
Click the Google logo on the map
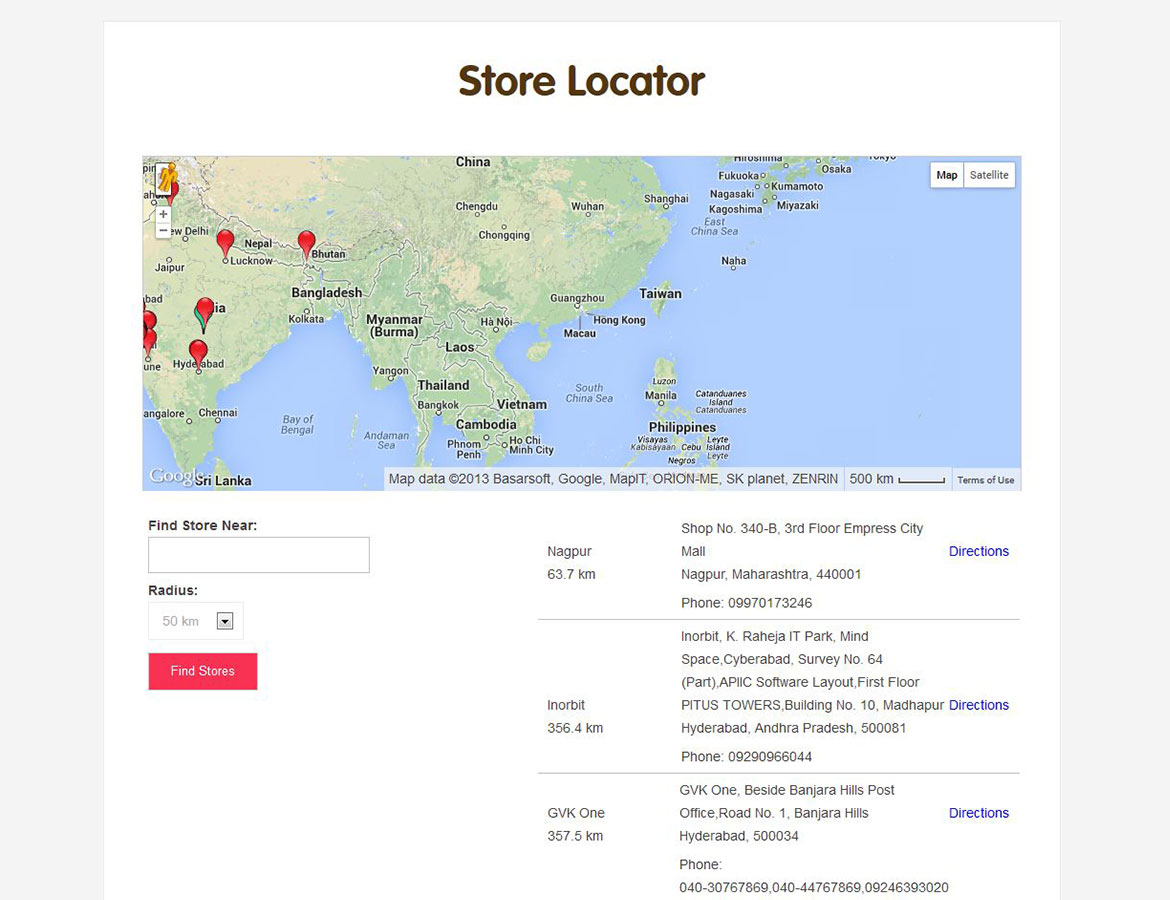172,477
